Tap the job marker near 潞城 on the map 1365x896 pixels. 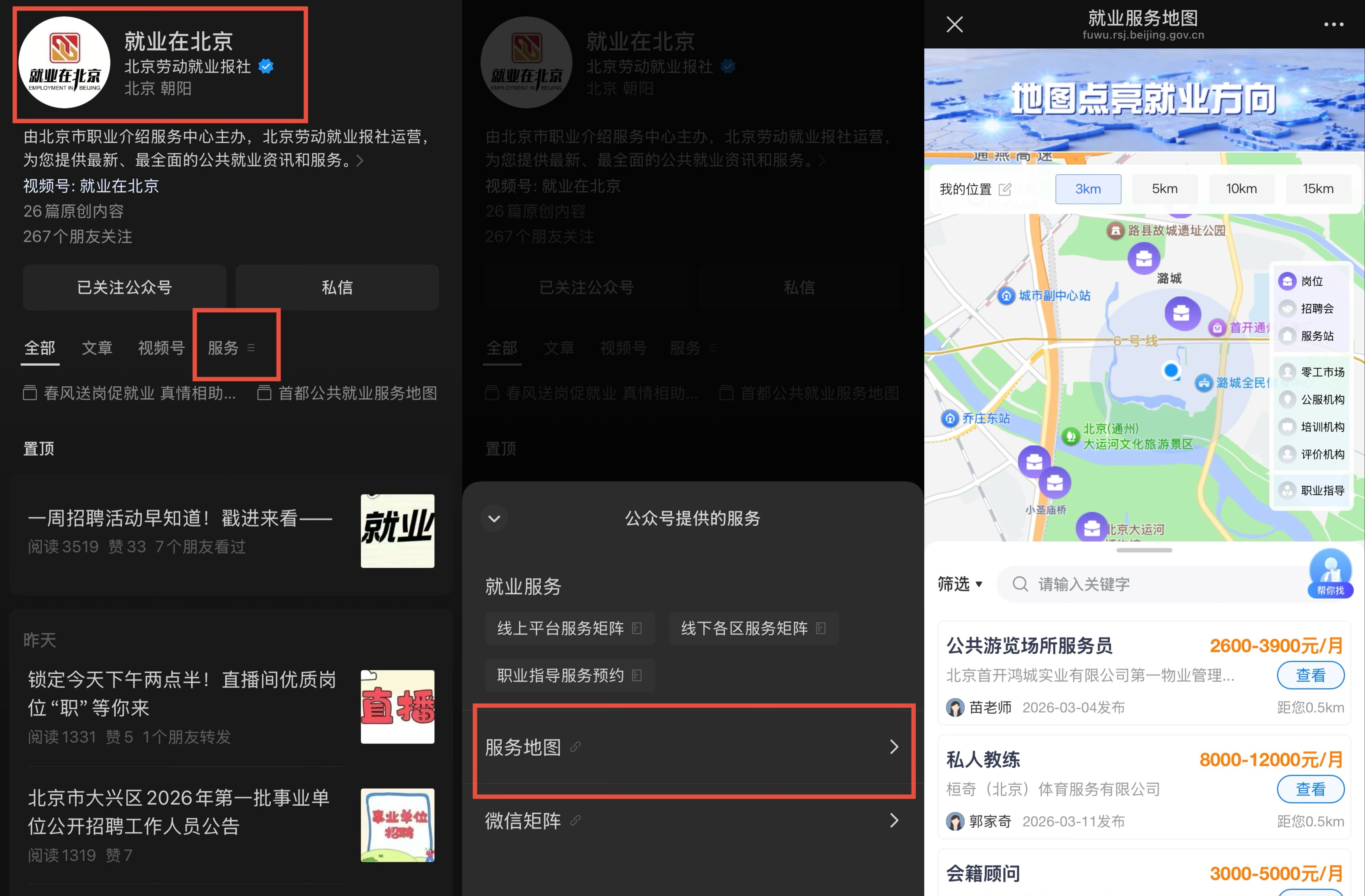coord(1144,259)
